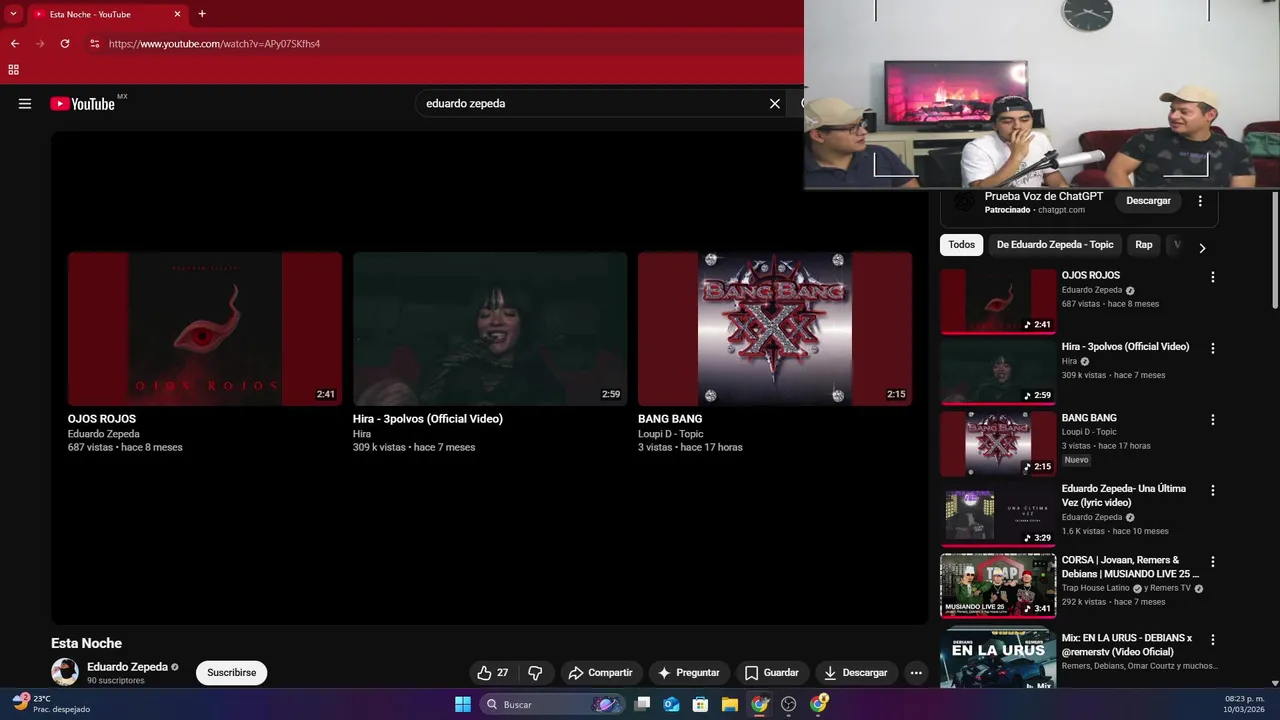Open Una Última Vez lyric video thumbnail
The width and height of the screenshot is (1280, 720).
(998, 515)
